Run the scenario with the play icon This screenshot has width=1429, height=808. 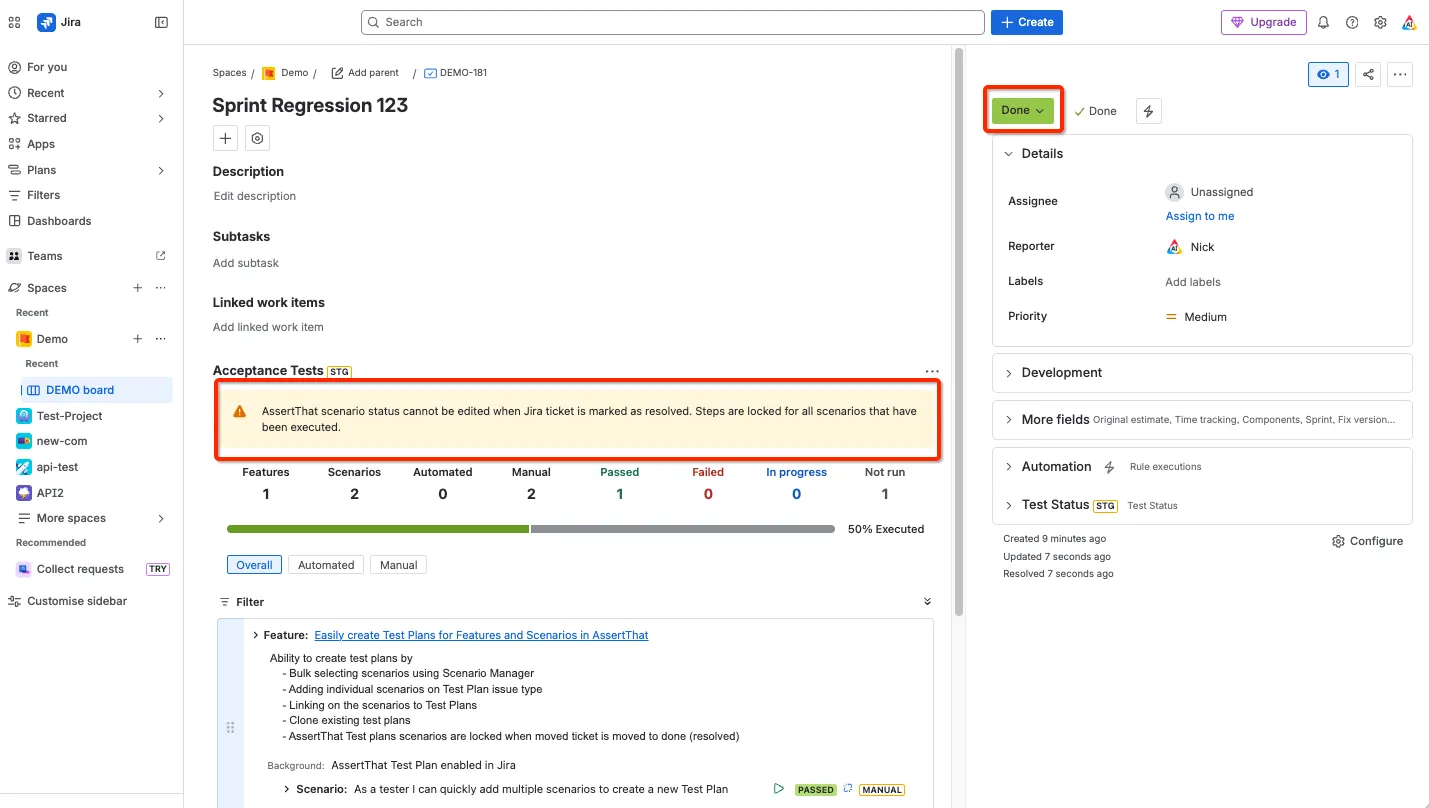(778, 789)
